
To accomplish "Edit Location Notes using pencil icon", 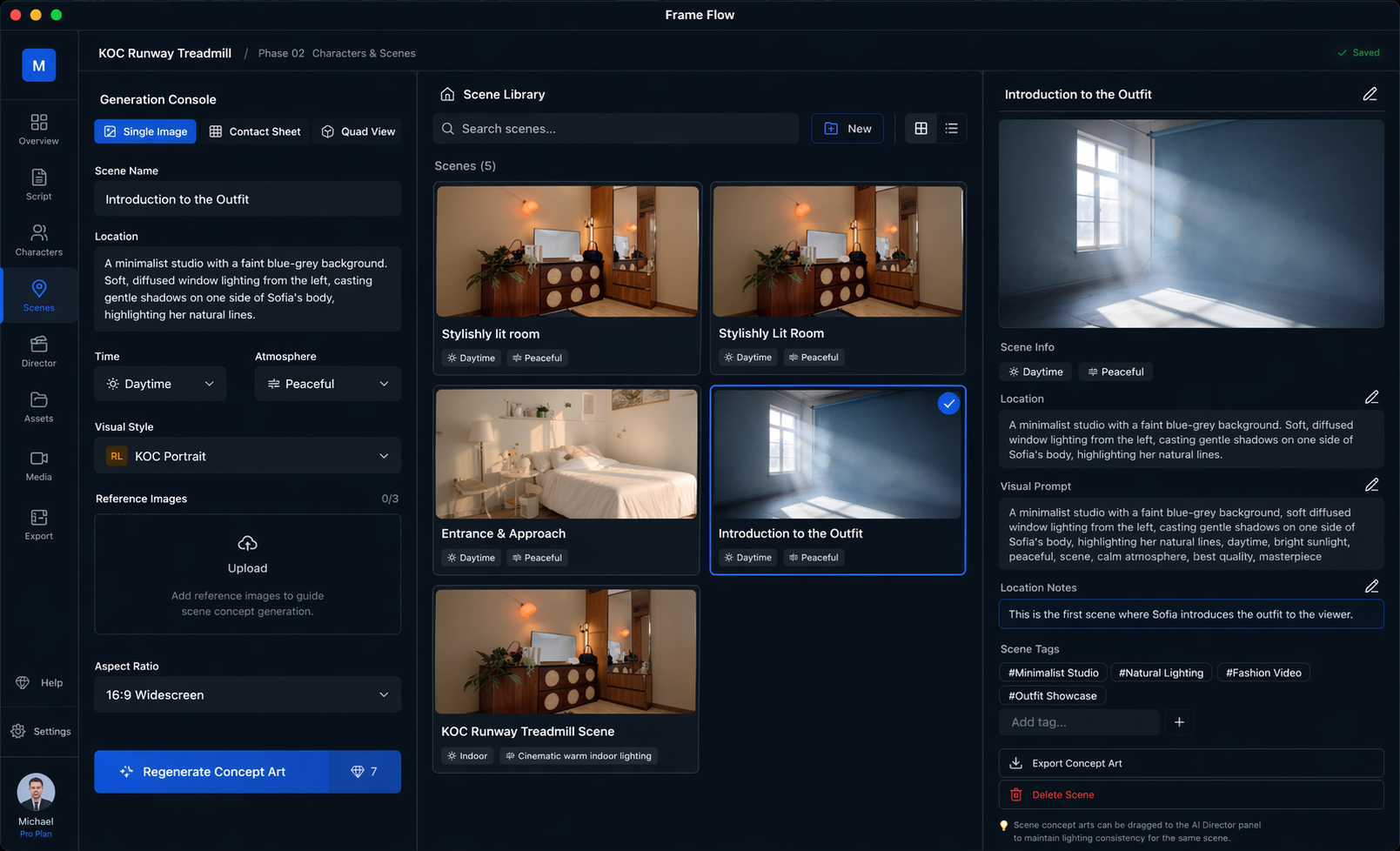I will [x=1371, y=587].
